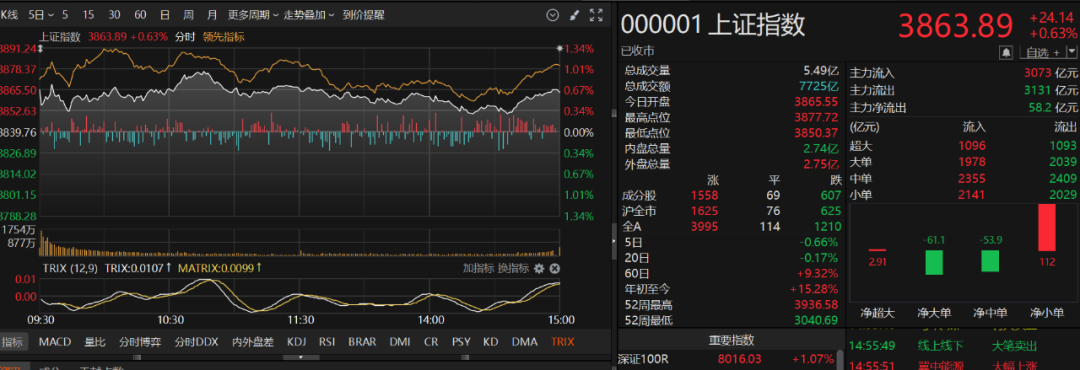The image size is (1080, 370).
Task: Add stock via 自选 + button
Action: pyautogui.click(x=1042, y=52)
